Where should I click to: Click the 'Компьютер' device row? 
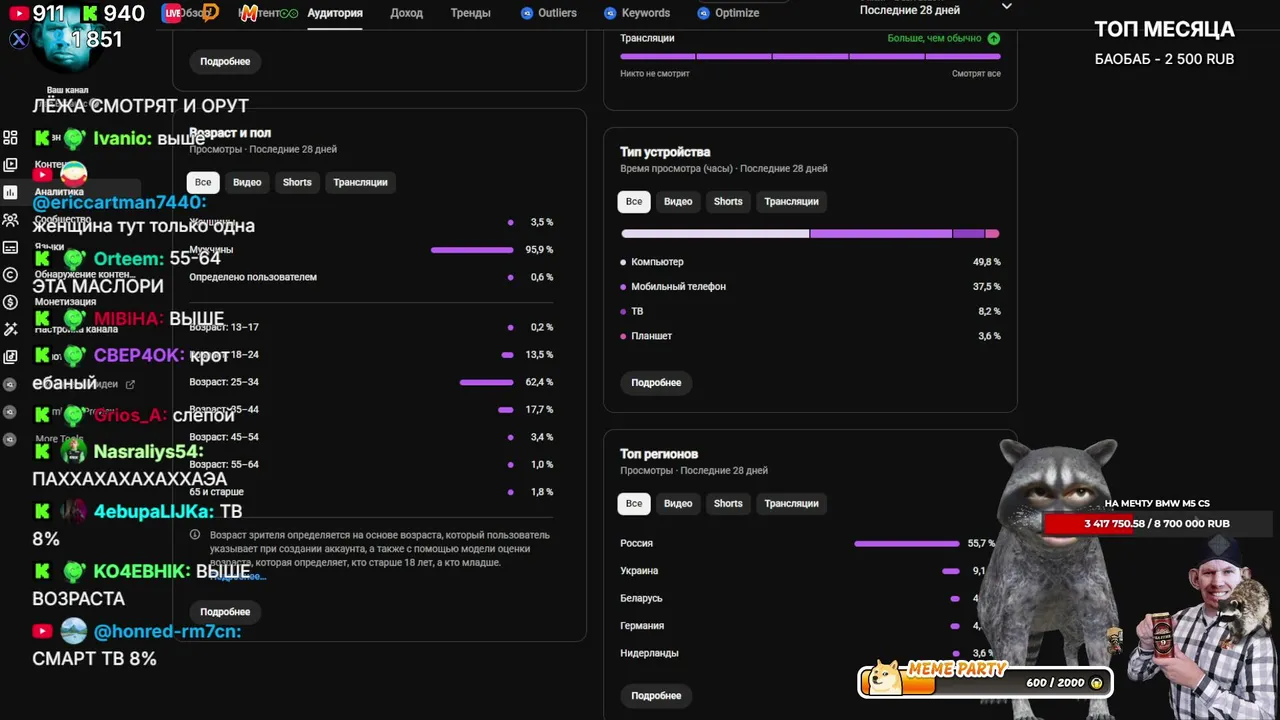(810, 262)
